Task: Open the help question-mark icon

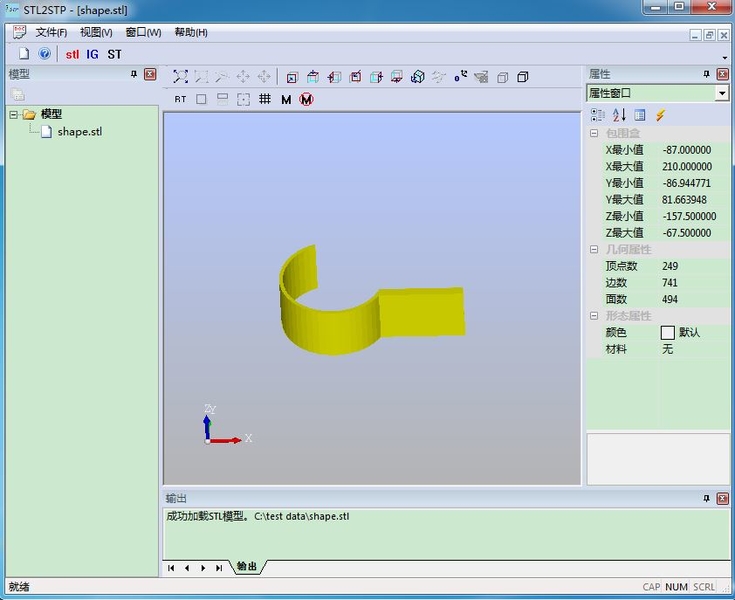Action: (45, 54)
